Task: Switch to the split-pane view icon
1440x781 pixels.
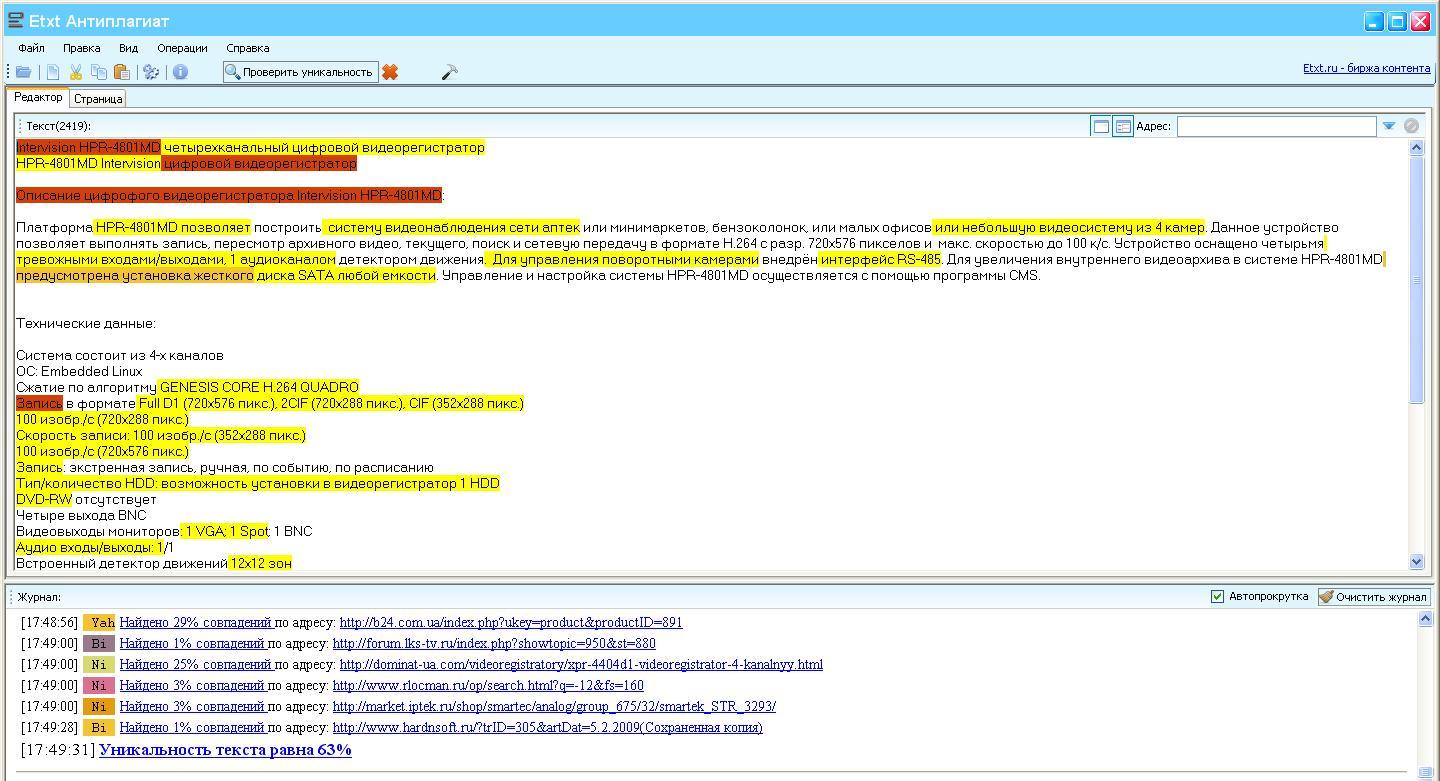Action: coord(1123,126)
